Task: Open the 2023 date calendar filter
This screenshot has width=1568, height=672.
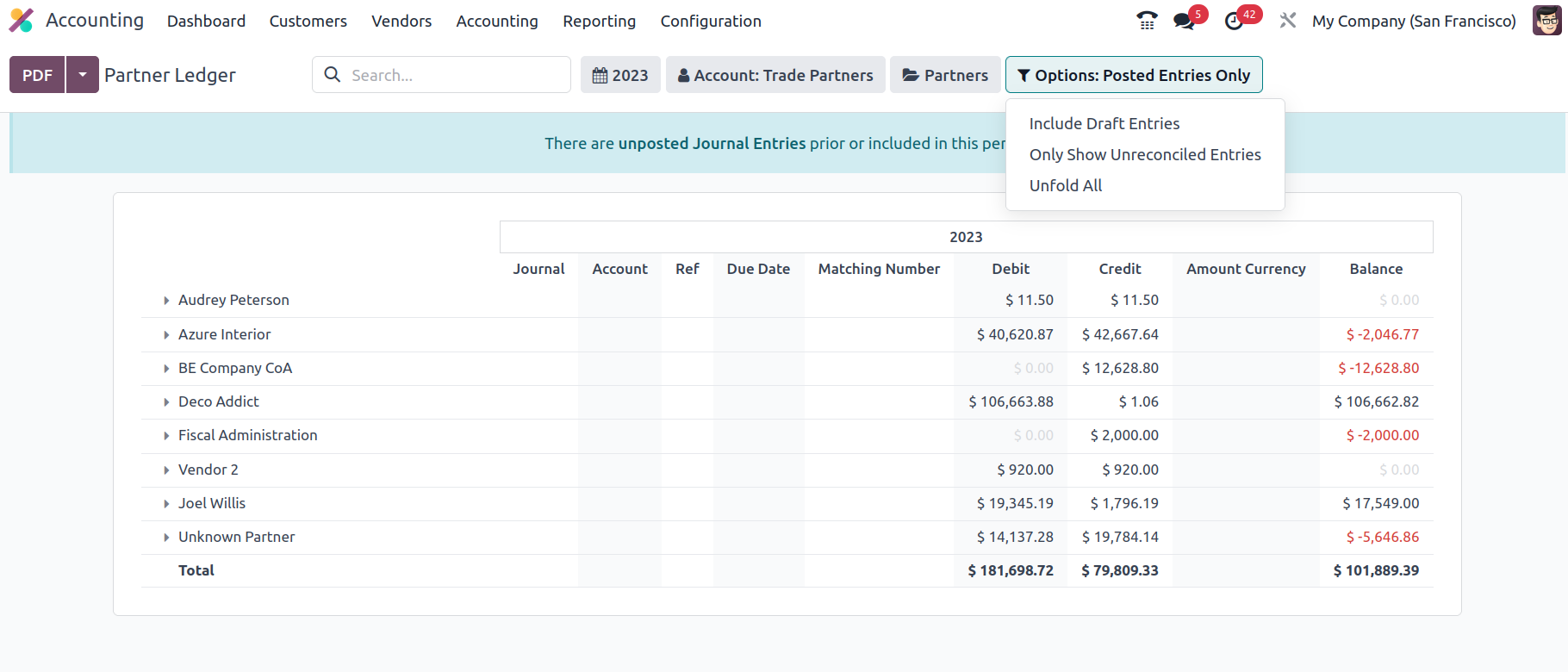Action: coord(620,75)
